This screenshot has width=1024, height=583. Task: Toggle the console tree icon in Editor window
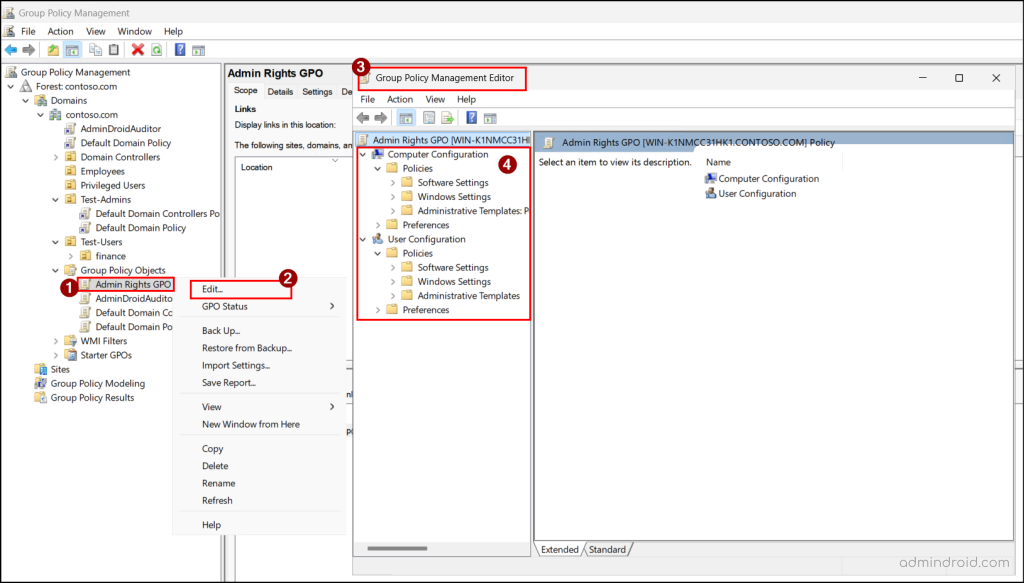tap(406, 117)
